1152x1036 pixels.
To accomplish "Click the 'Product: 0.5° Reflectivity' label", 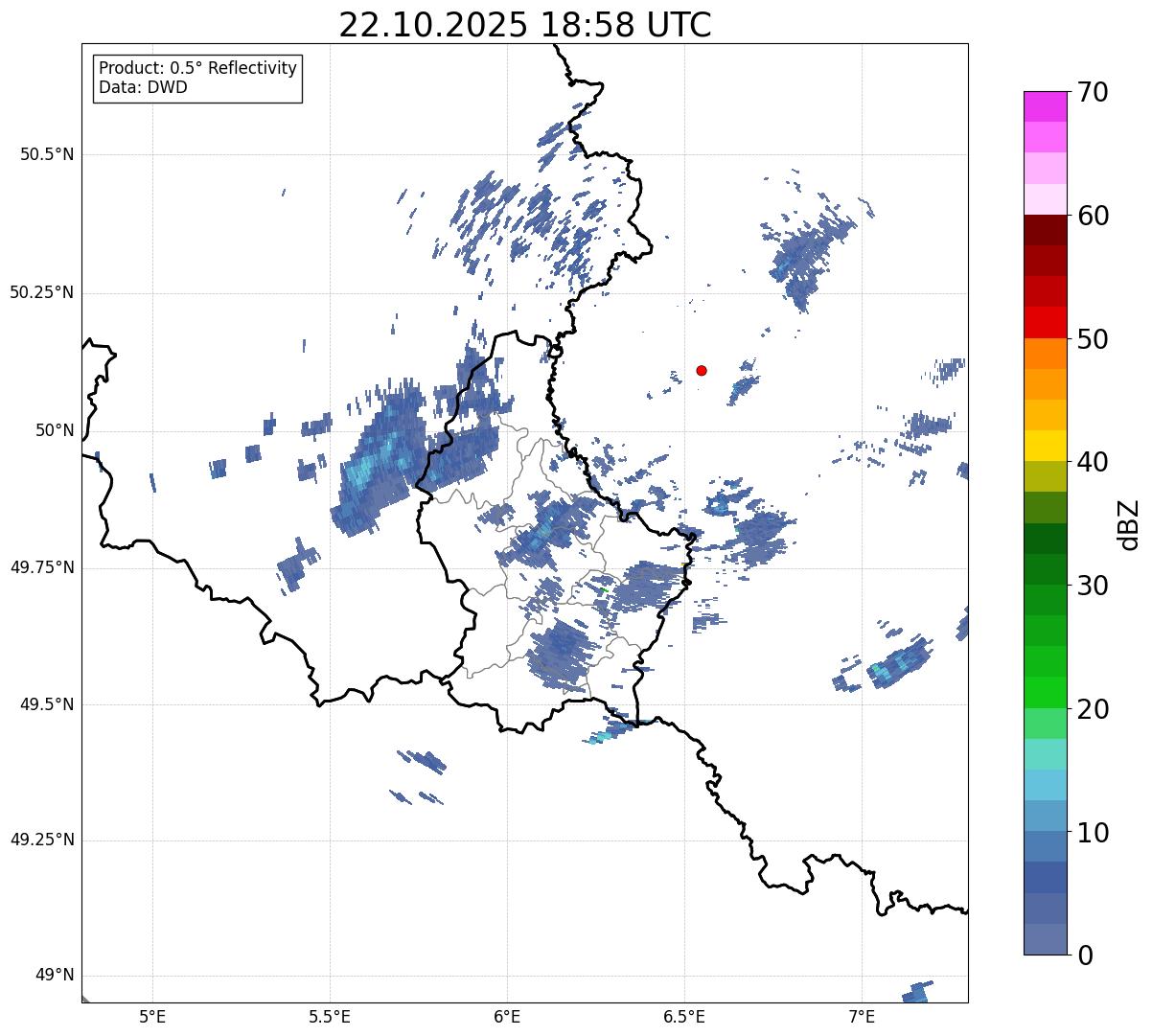I will 198,69.
